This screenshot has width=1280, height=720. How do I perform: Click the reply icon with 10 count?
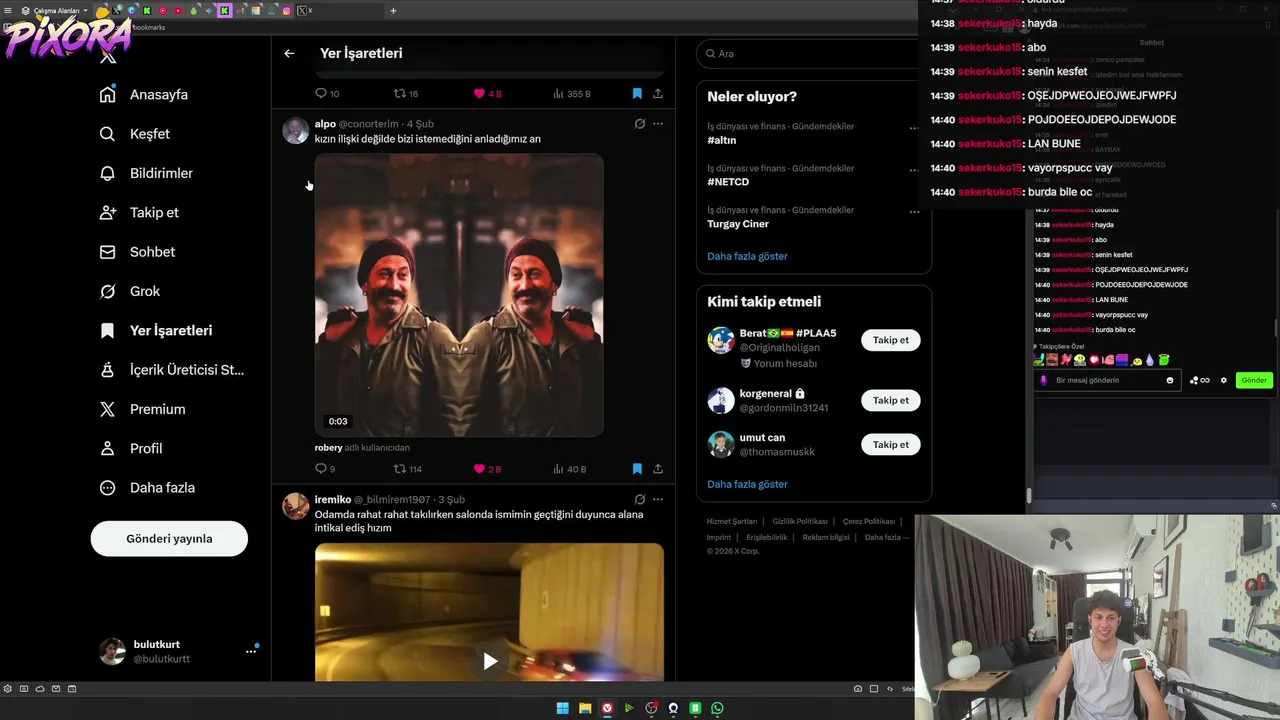coord(321,93)
